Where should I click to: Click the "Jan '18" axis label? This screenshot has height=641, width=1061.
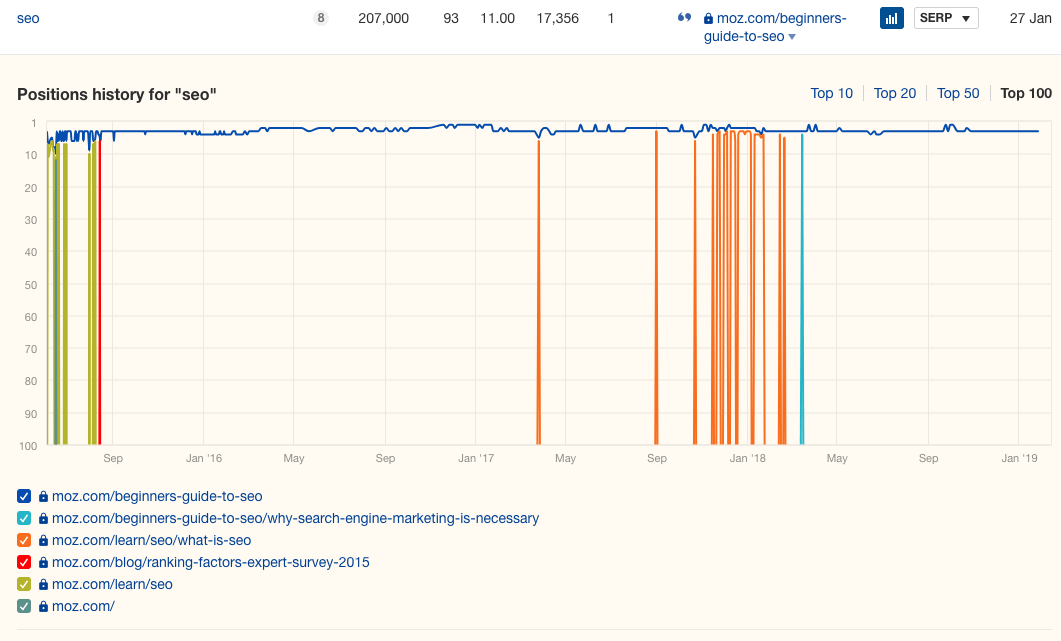(748, 458)
